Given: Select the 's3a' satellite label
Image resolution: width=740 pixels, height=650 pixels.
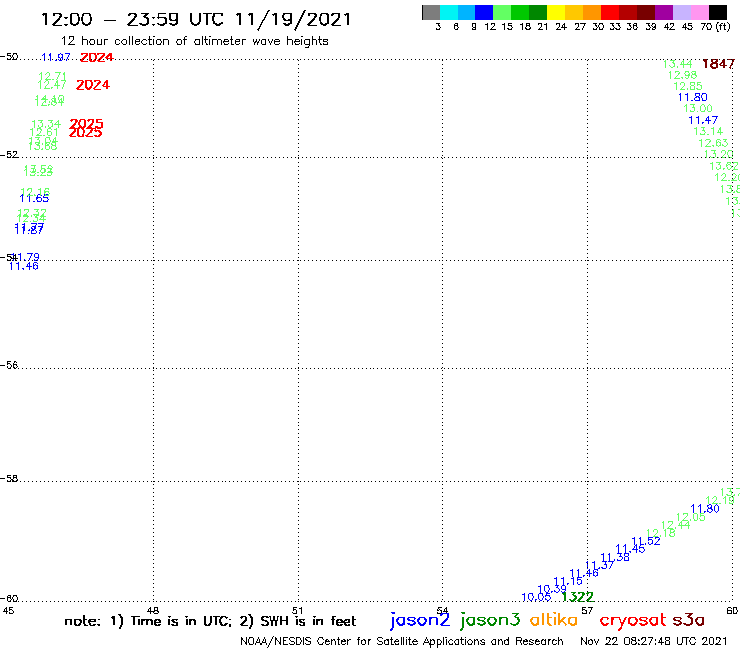Looking at the screenshot, I should click(x=689, y=620).
